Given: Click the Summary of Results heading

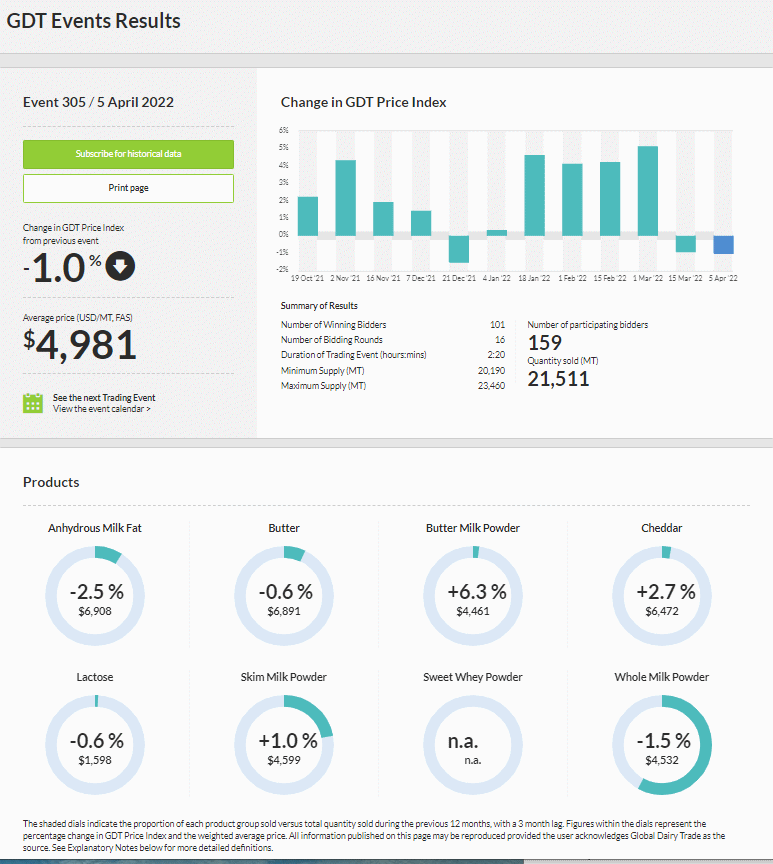Looking at the screenshot, I should click(319, 306).
